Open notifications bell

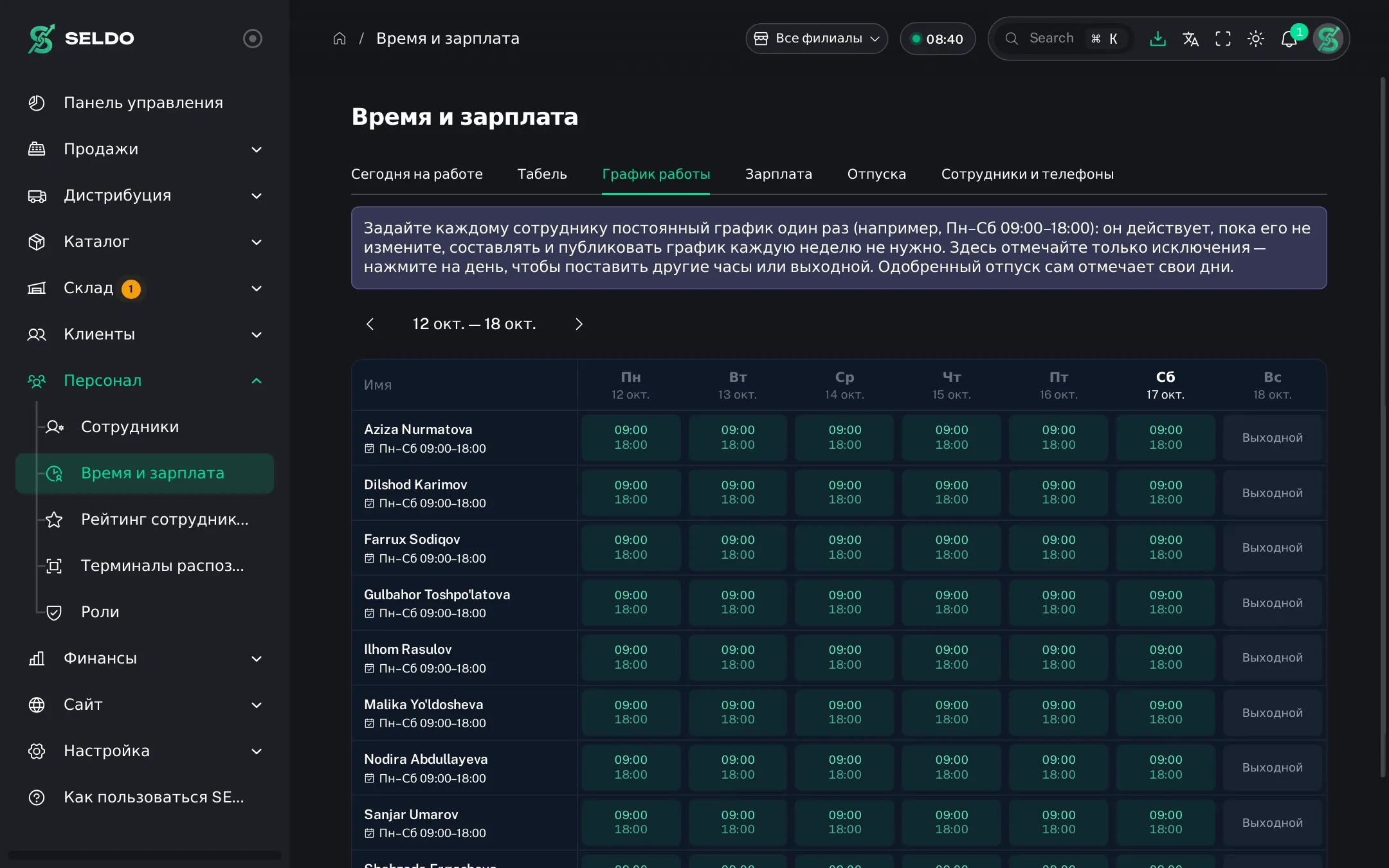click(x=1289, y=39)
